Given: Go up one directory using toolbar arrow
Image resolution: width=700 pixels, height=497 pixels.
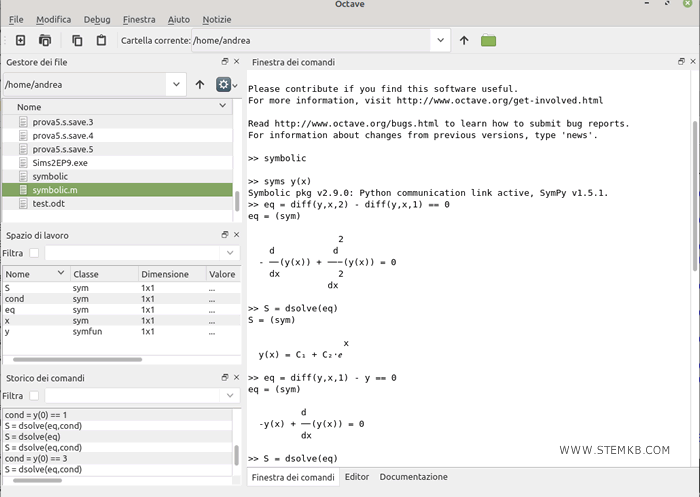Looking at the screenshot, I should pos(464,40).
